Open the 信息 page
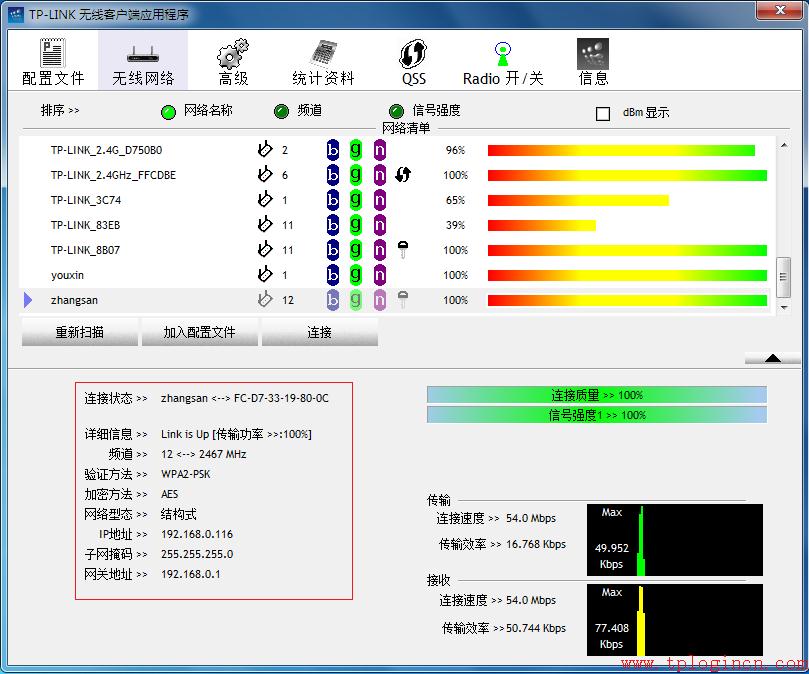Image resolution: width=809 pixels, height=674 pixels. 592,60
